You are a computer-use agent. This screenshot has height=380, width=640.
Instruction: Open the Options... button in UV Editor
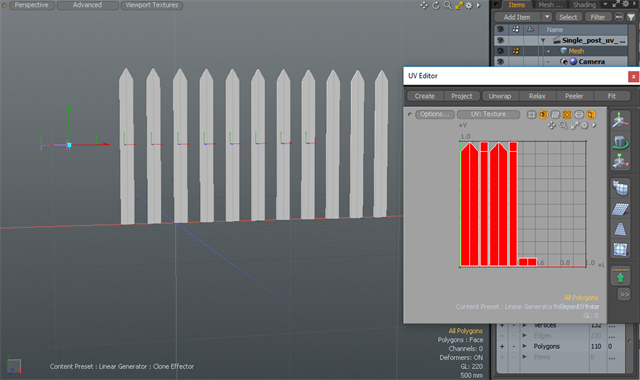click(435, 114)
